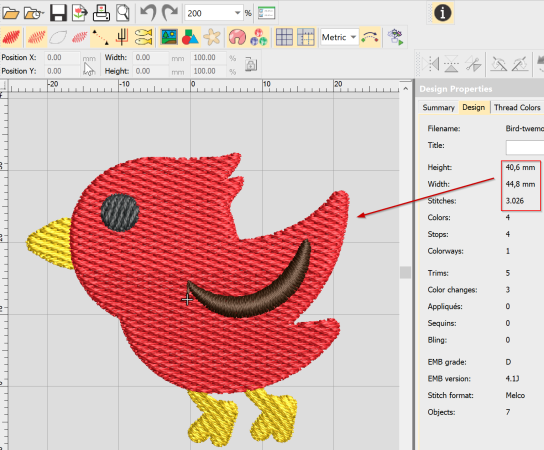Screen dimensions: 544x450
Task: Toggle the show needle points leaf icon
Action: pos(79,37)
